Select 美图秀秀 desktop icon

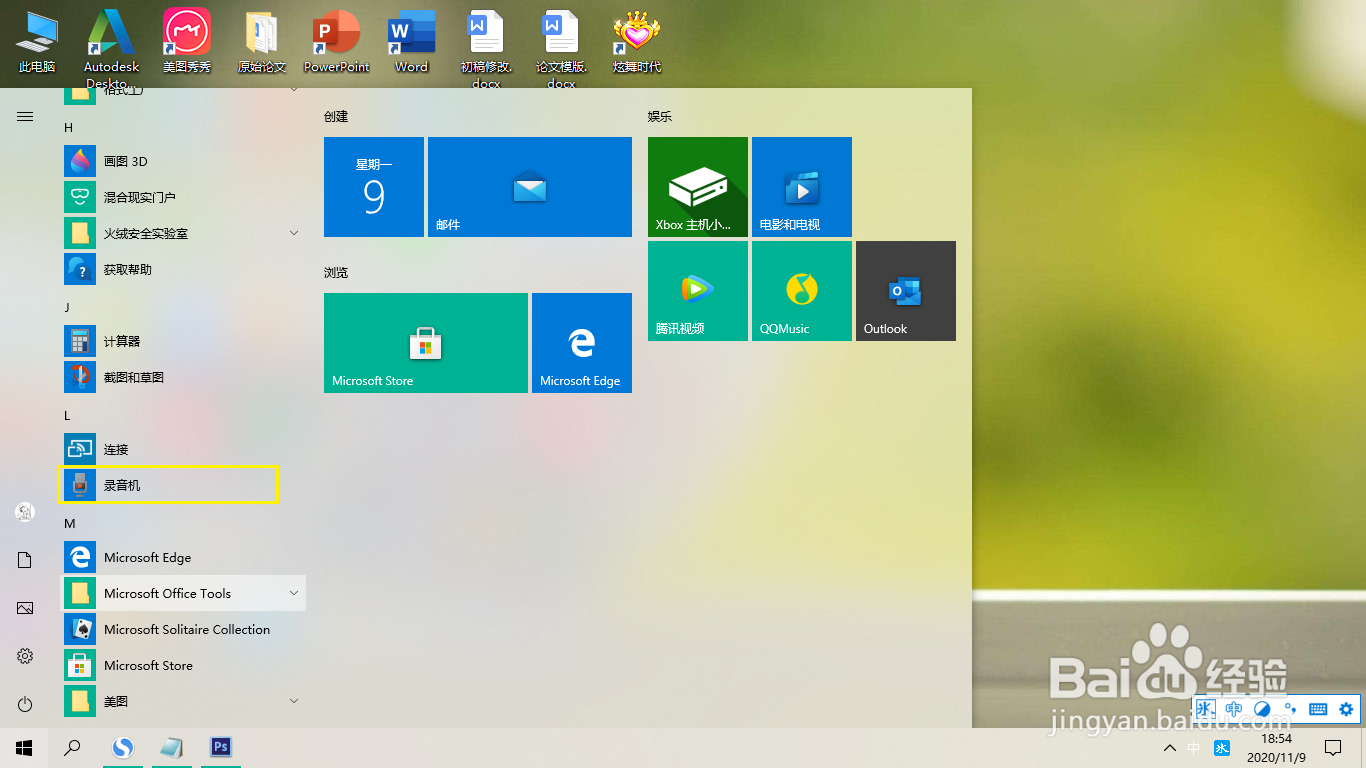click(187, 42)
